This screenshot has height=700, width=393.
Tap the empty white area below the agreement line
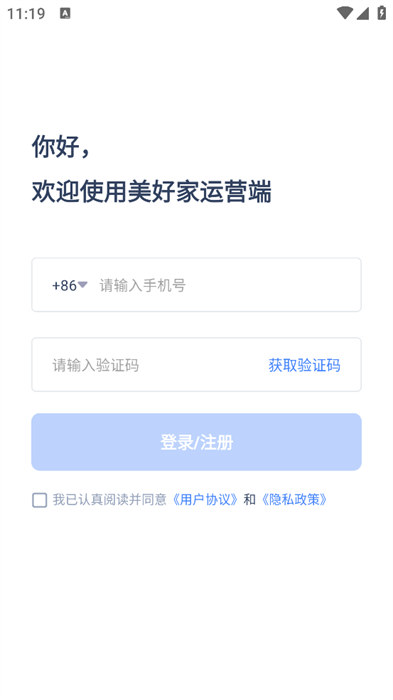196,603
